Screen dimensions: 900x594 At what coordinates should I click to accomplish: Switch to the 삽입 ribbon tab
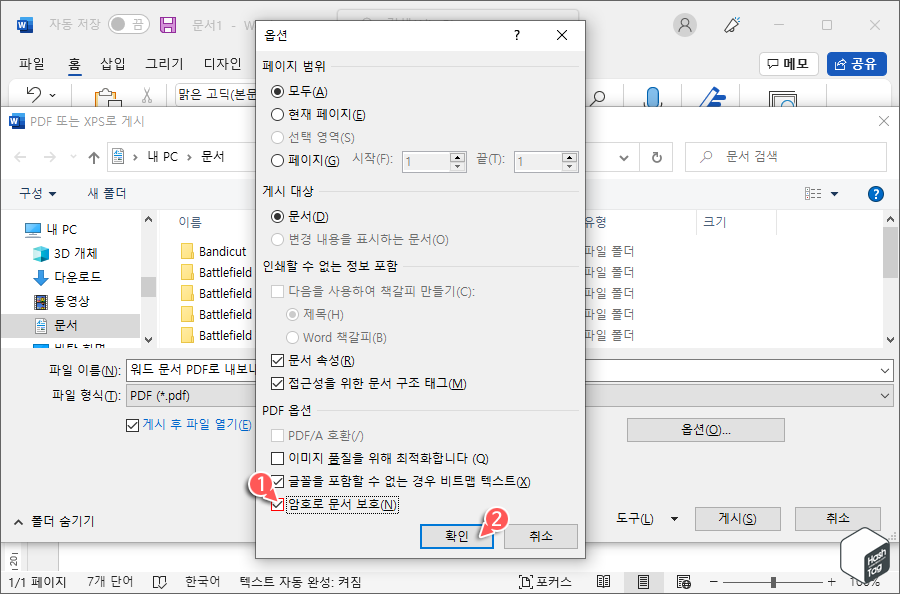click(115, 62)
